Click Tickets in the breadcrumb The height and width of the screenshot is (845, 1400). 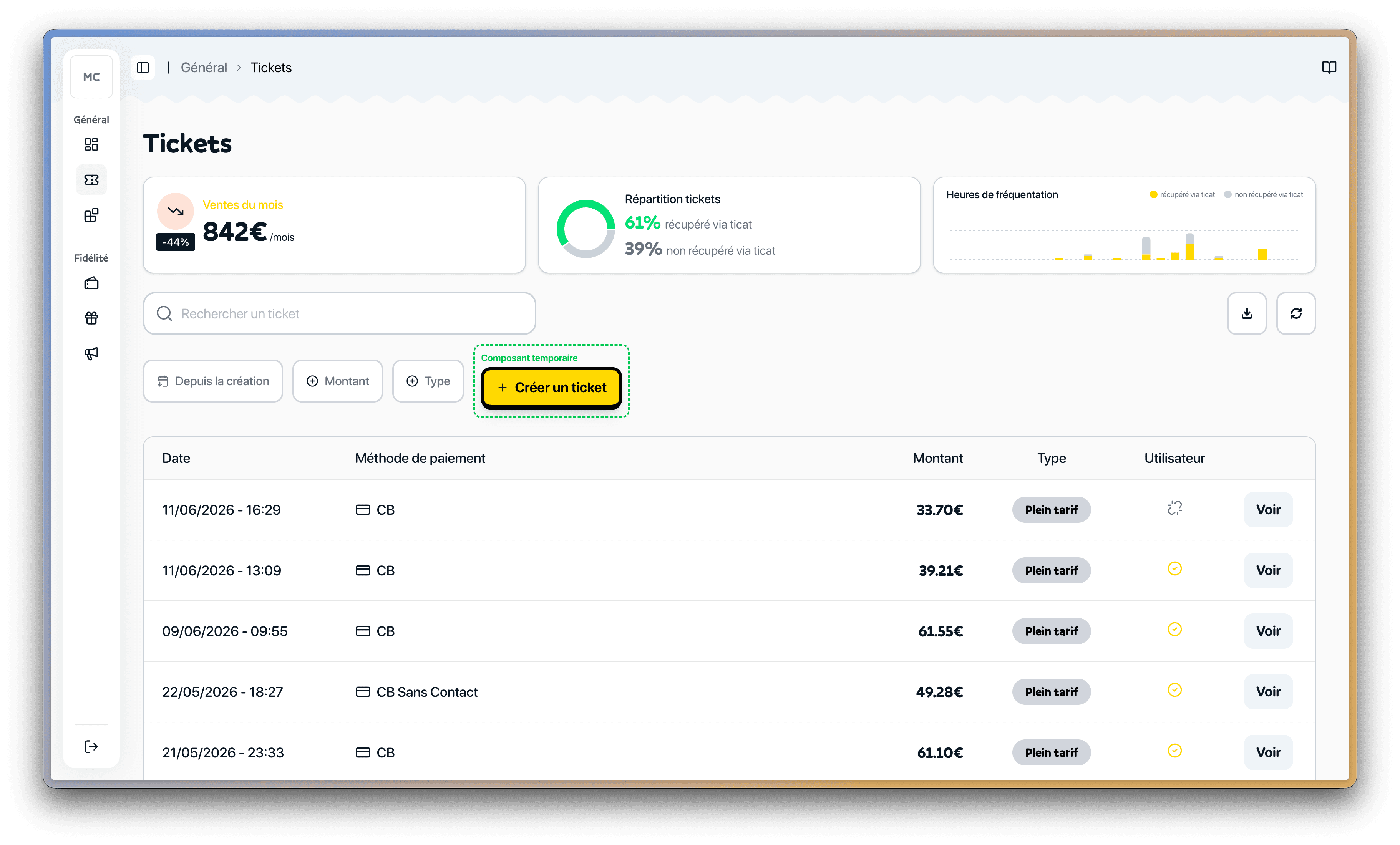click(271, 68)
